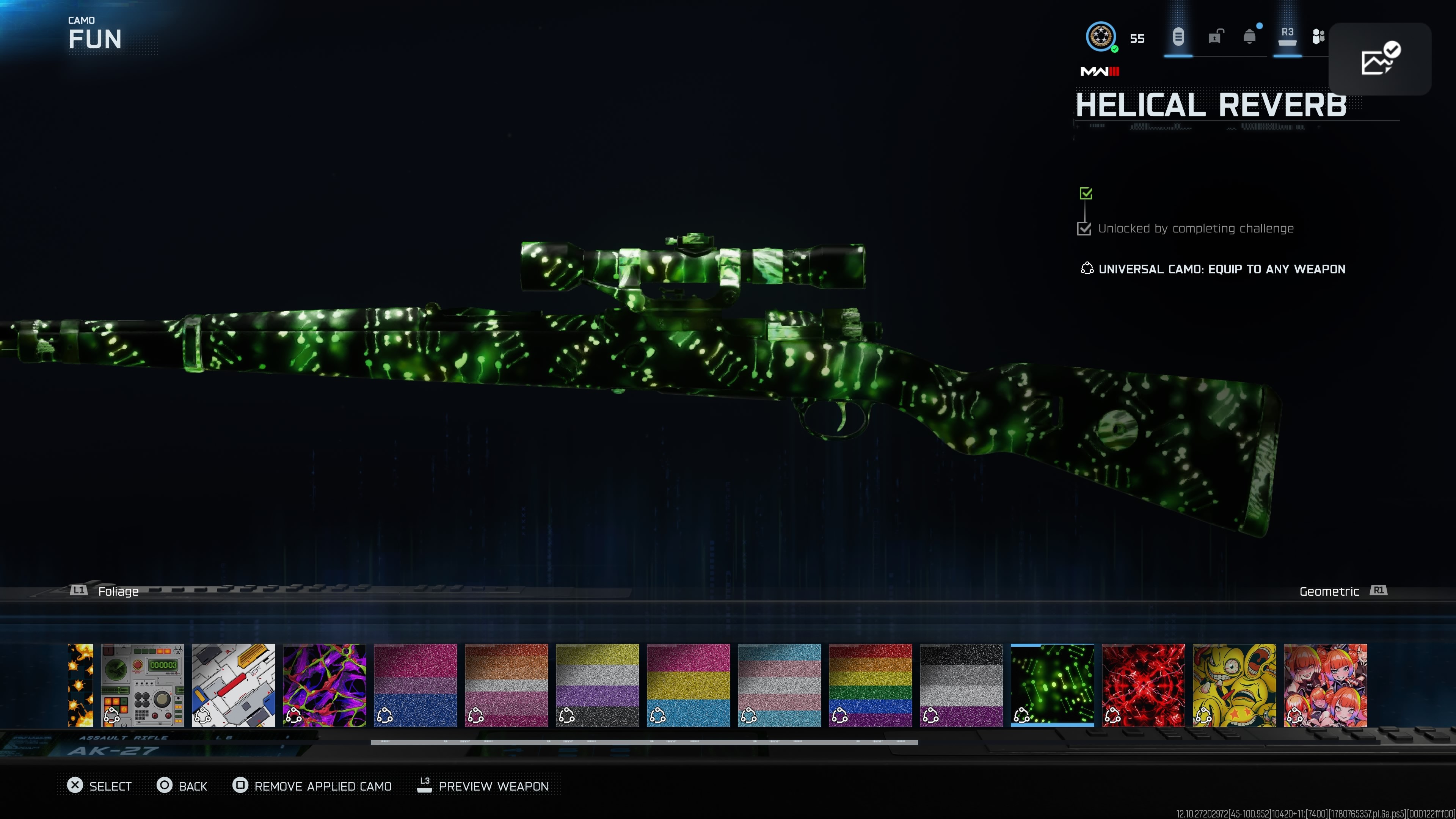Select the rainbow glitter flag camo
The width and height of the screenshot is (1456, 819).
click(x=871, y=685)
